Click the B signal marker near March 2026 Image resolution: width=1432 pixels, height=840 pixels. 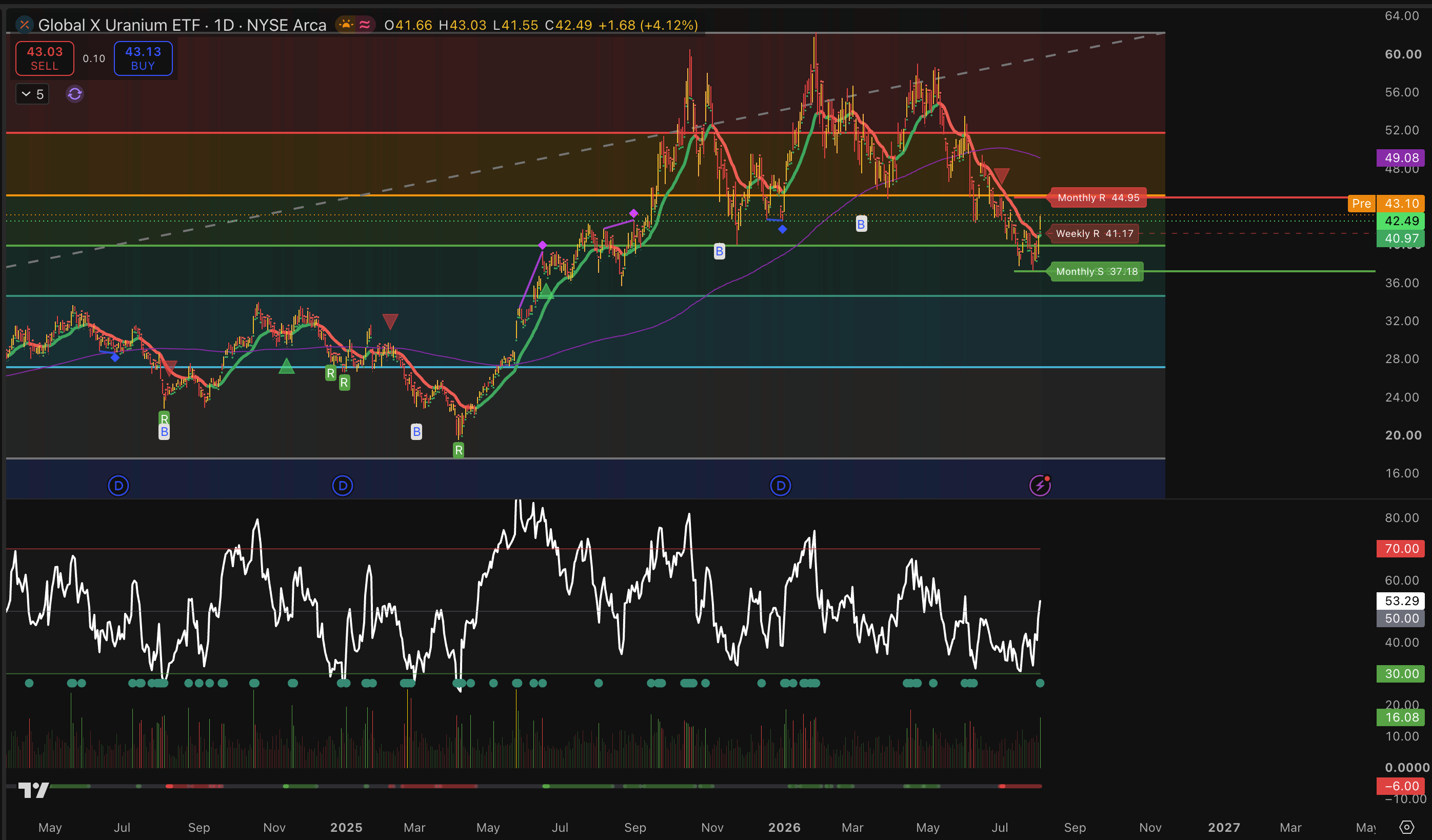click(x=861, y=224)
